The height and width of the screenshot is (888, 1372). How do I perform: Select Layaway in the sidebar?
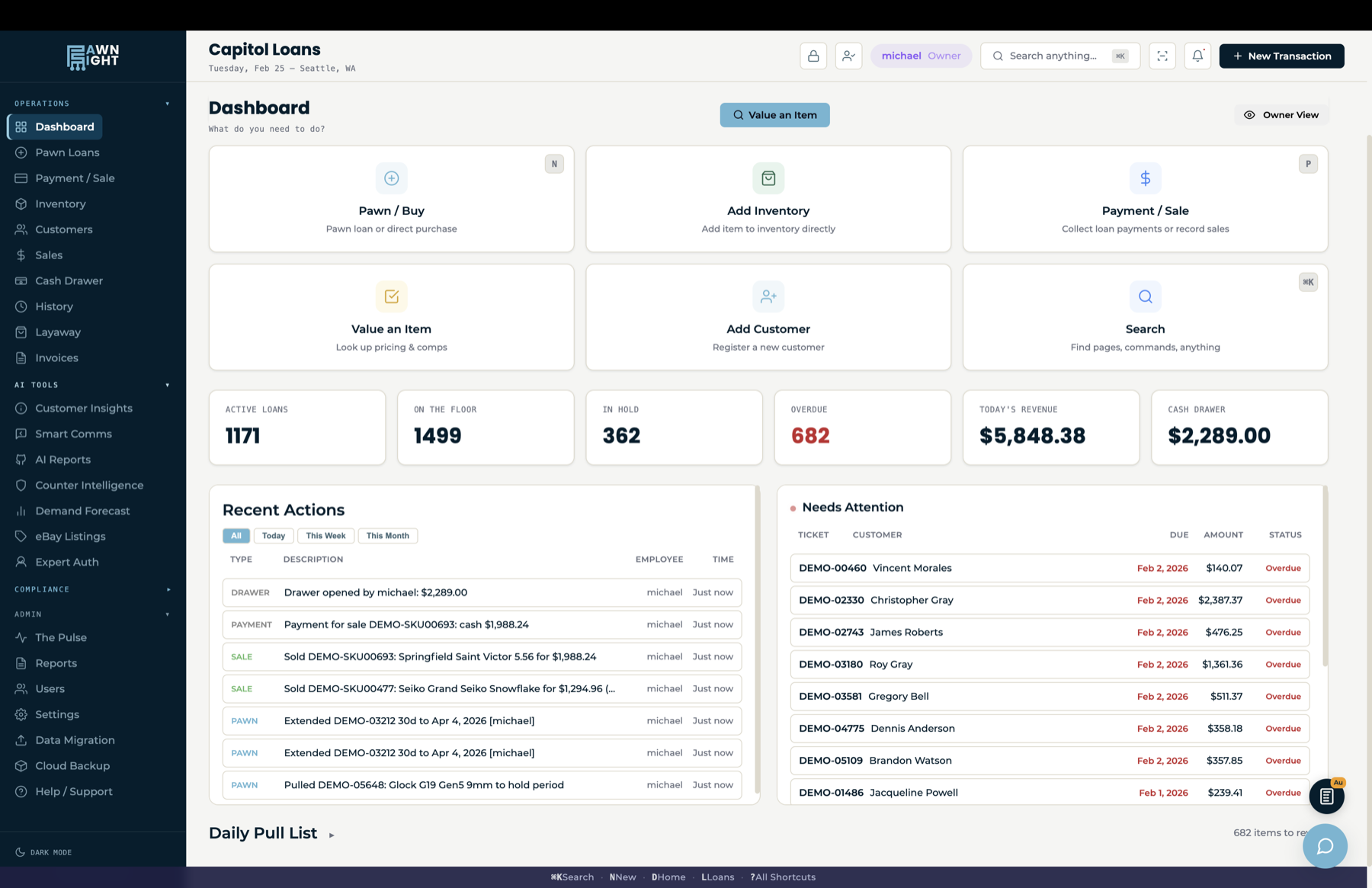58,332
